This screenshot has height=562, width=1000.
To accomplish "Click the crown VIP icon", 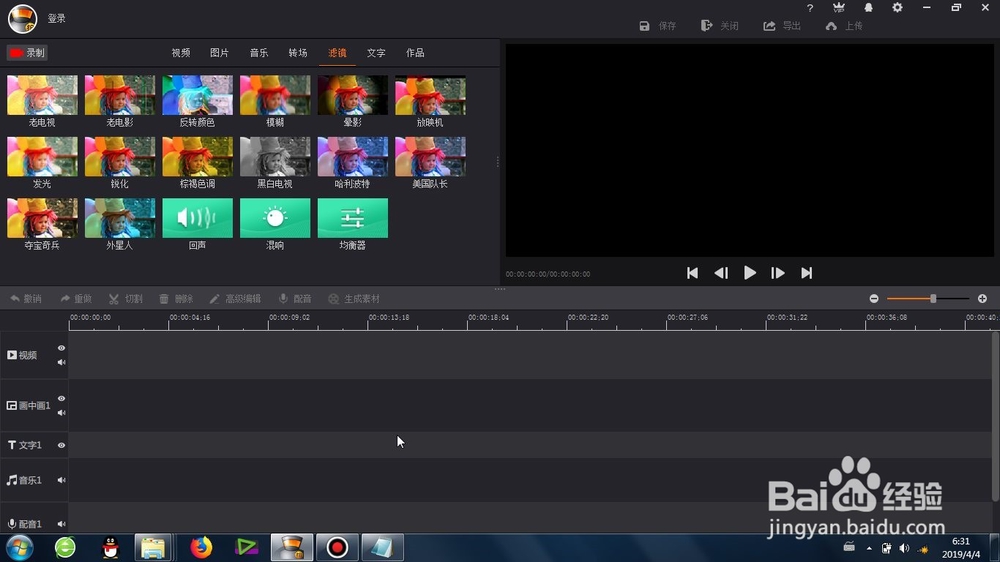I will point(839,8).
